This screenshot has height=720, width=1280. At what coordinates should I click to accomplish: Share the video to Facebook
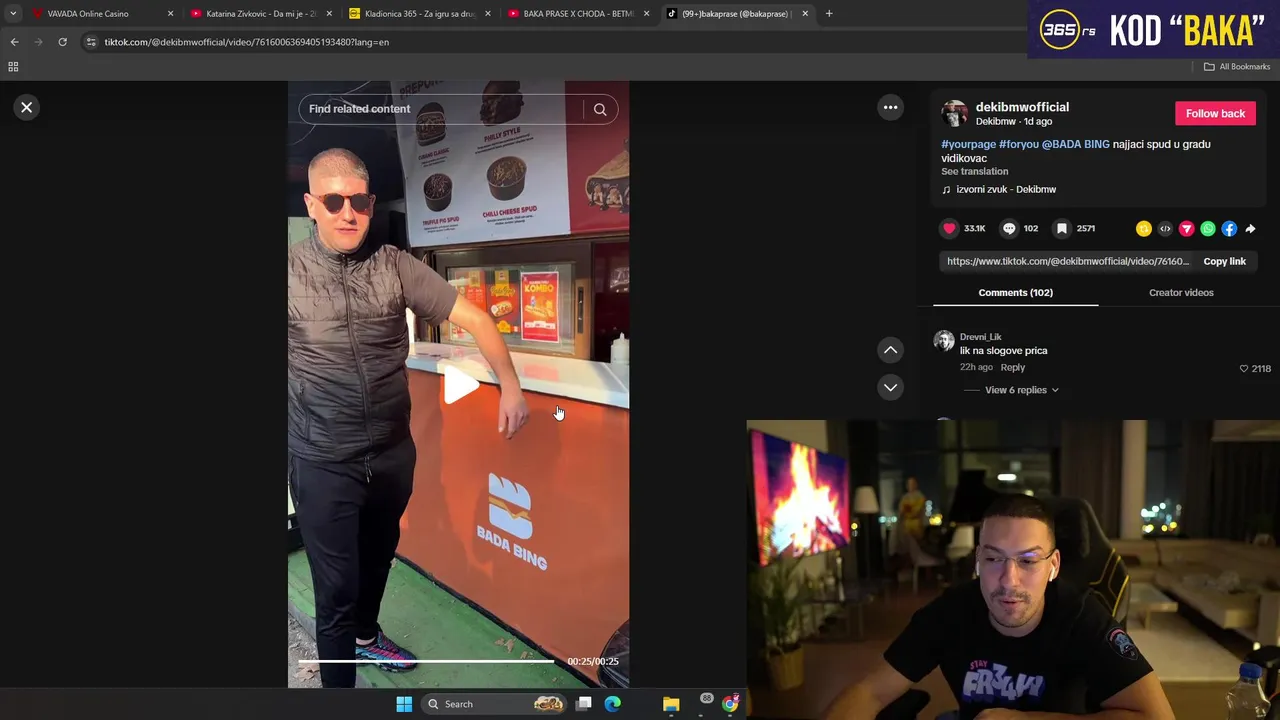click(1229, 229)
